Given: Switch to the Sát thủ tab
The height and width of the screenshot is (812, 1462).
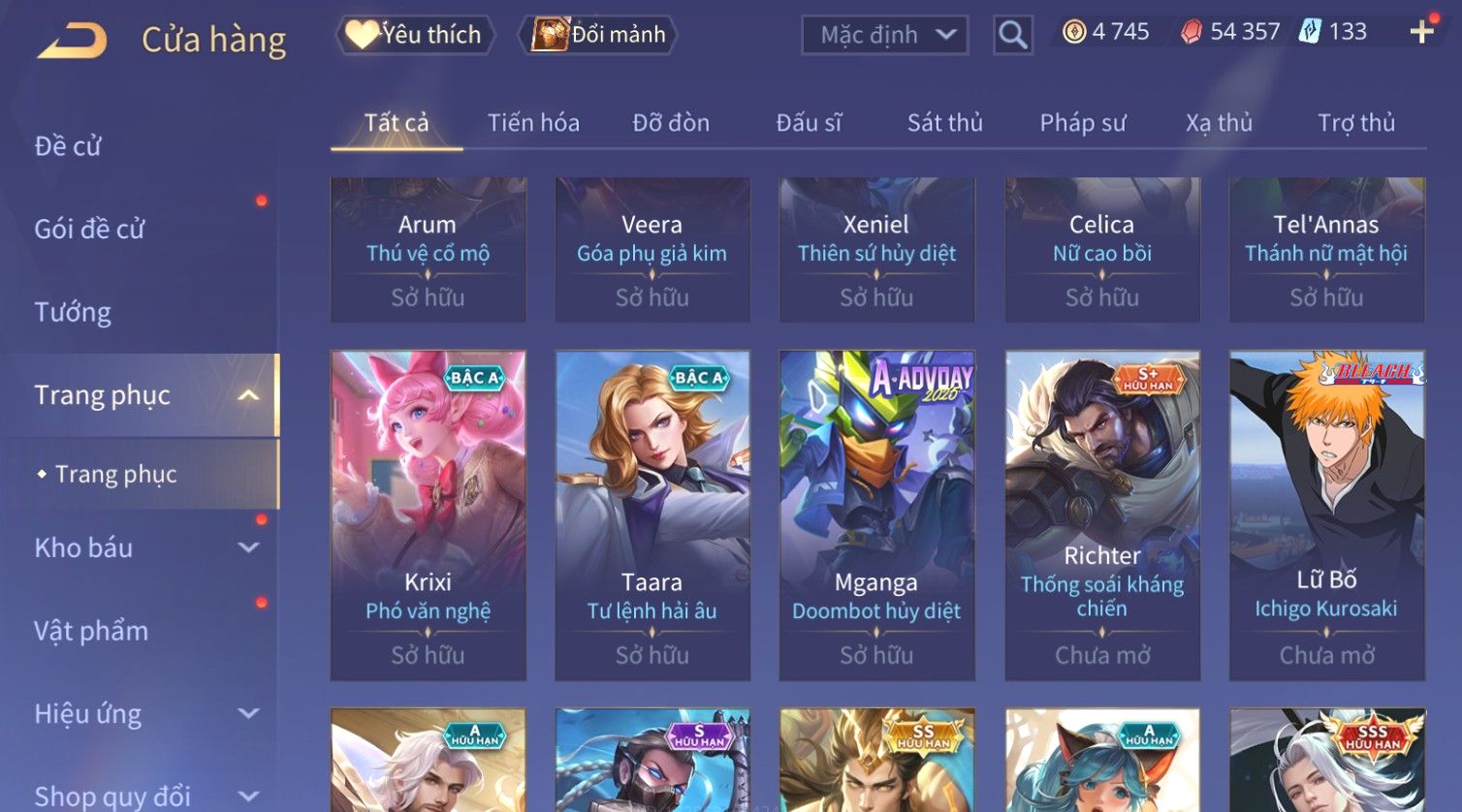Looking at the screenshot, I should point(945,123).
